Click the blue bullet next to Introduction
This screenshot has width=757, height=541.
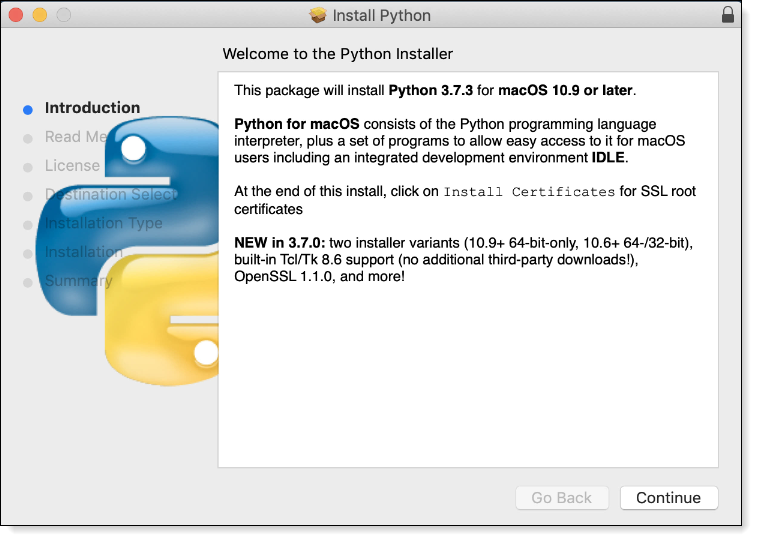(x=28, y=110)
